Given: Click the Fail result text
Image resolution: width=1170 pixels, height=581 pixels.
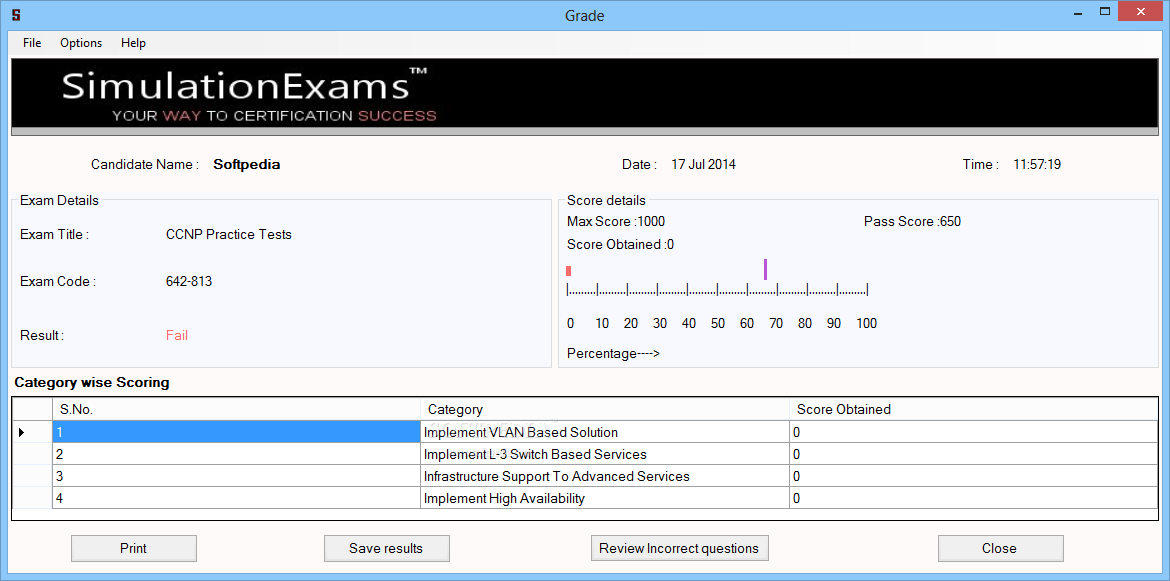Looking at the screenshot, I should tap(177, 336).
